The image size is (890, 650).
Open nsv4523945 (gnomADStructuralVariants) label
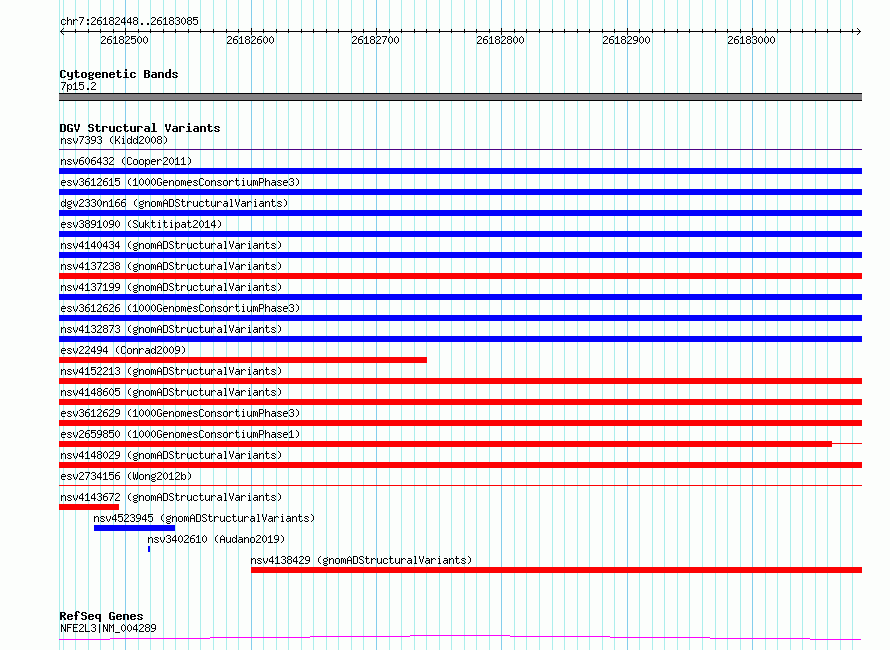[204, 518]
